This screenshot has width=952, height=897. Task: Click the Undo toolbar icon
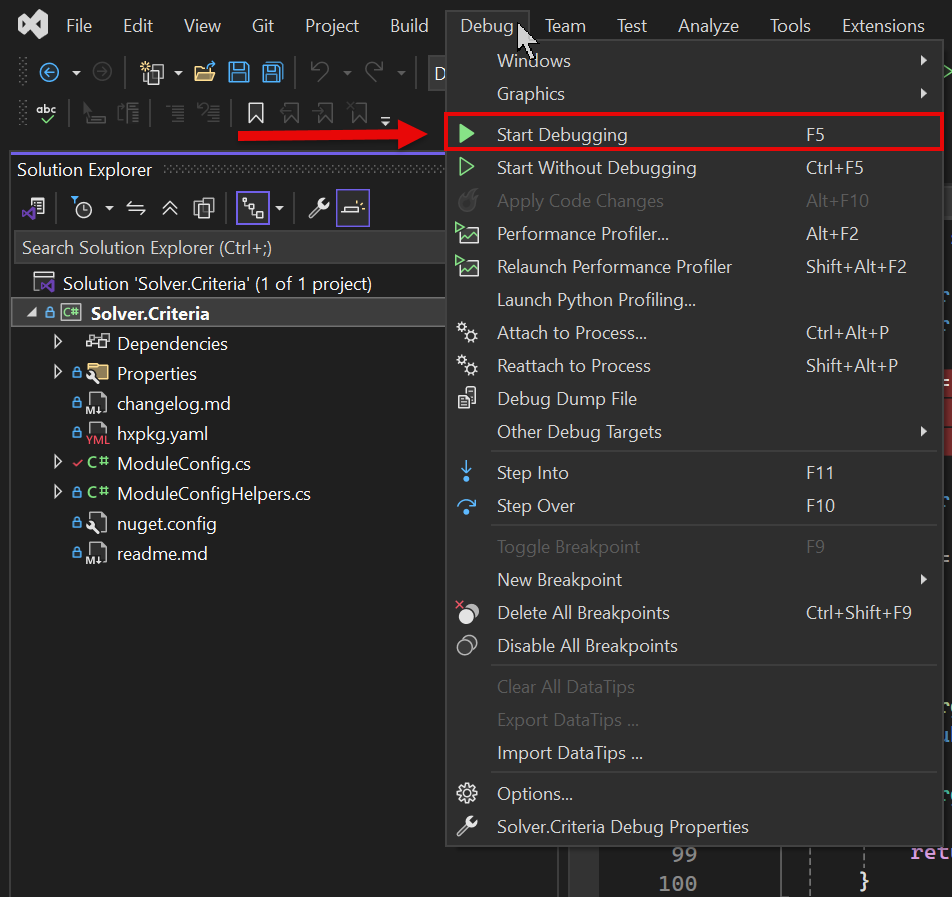click(x=320, y=72)
